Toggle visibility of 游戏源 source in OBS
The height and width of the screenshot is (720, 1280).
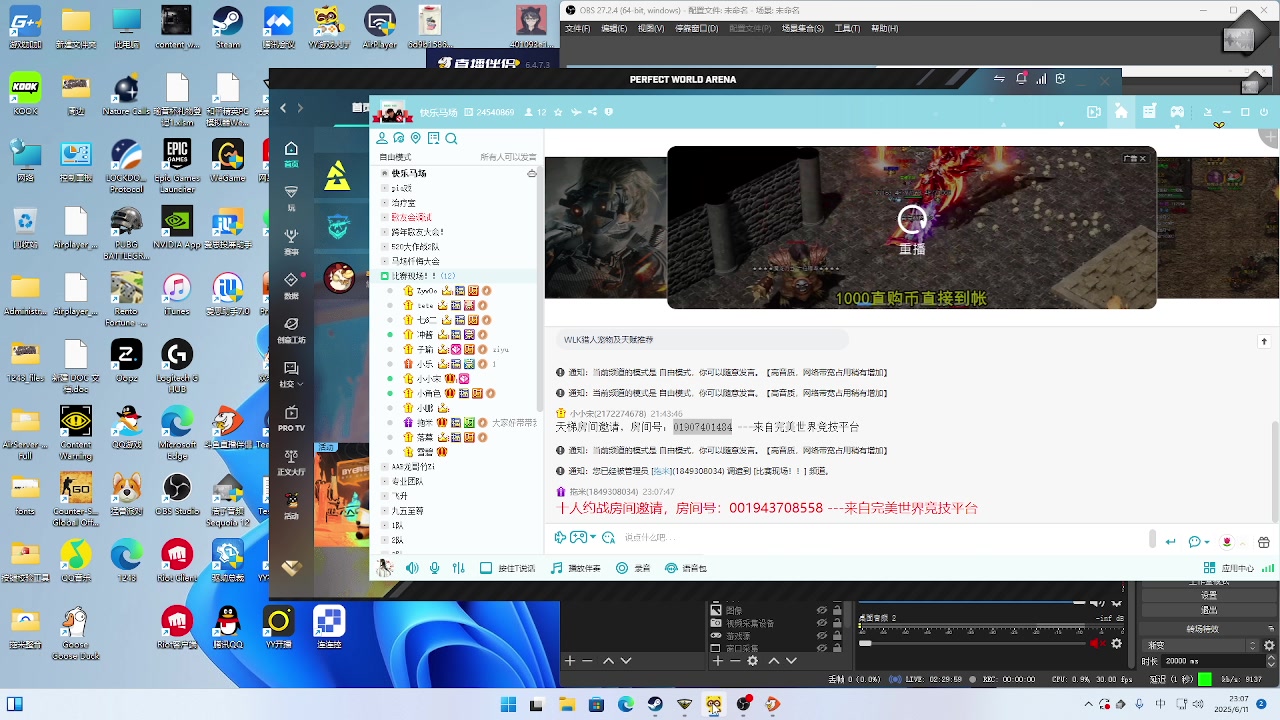(822, 635)
